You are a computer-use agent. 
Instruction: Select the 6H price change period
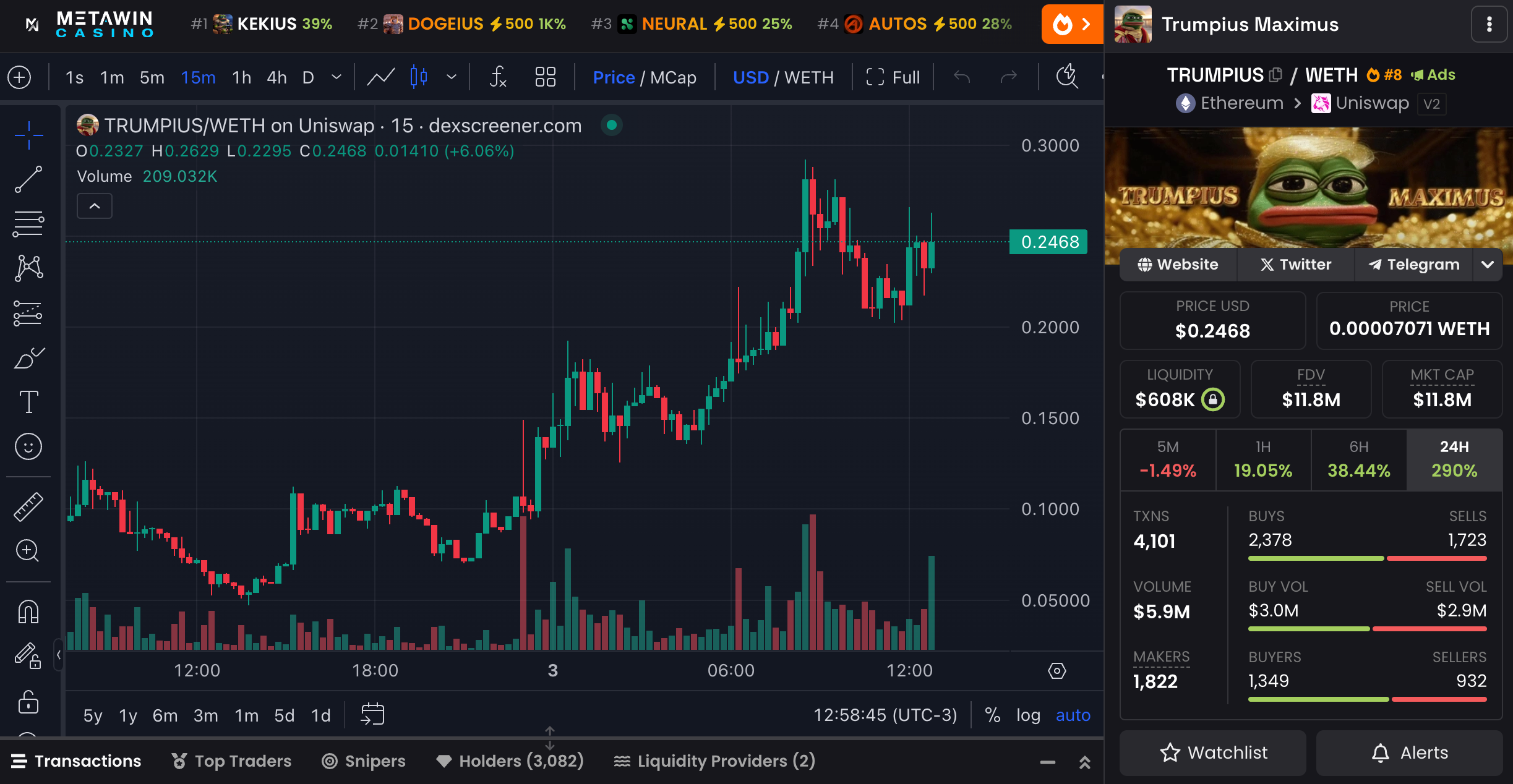pos(1359,460)
